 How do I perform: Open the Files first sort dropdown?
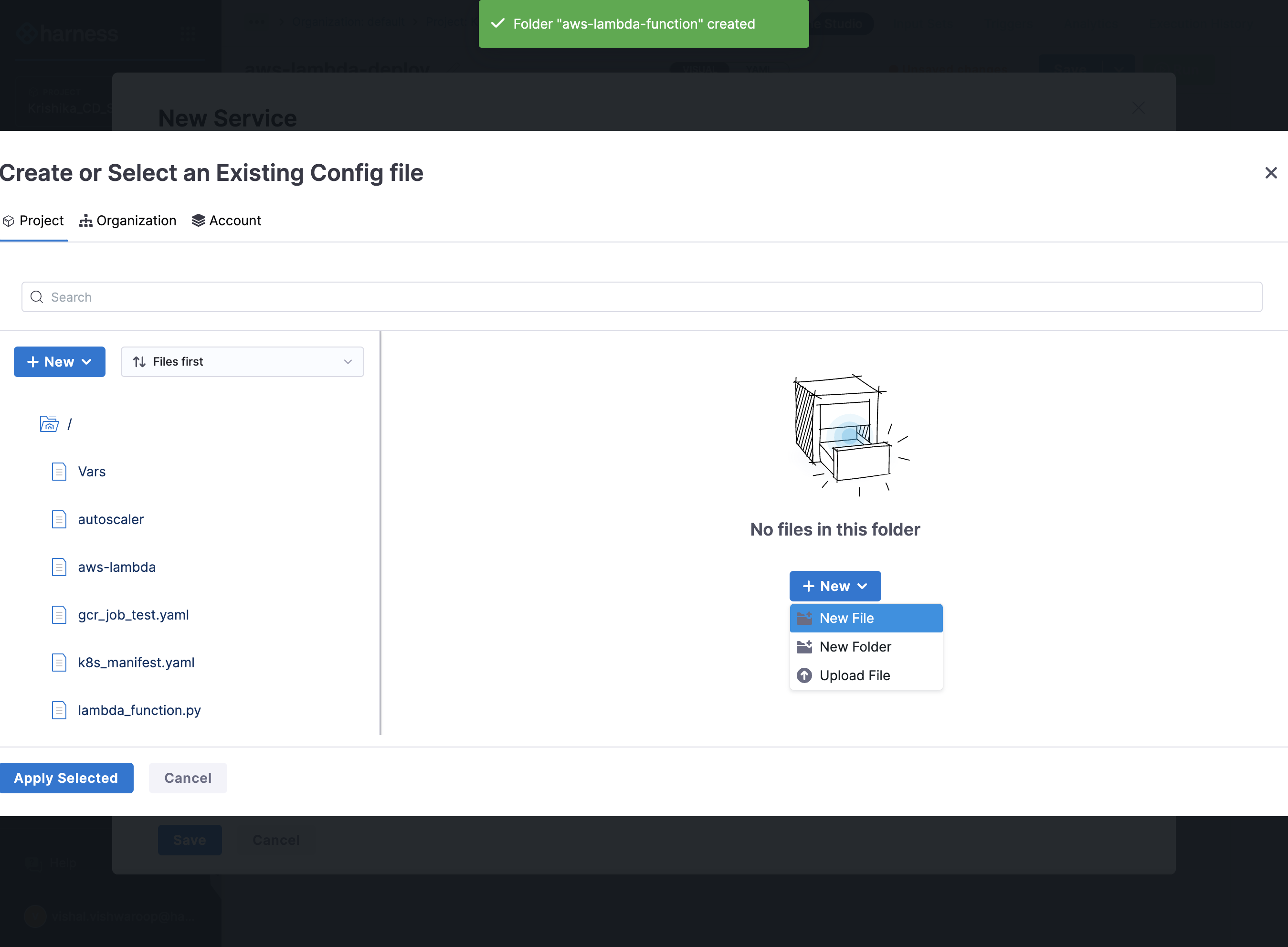click(x=243, y=362)
